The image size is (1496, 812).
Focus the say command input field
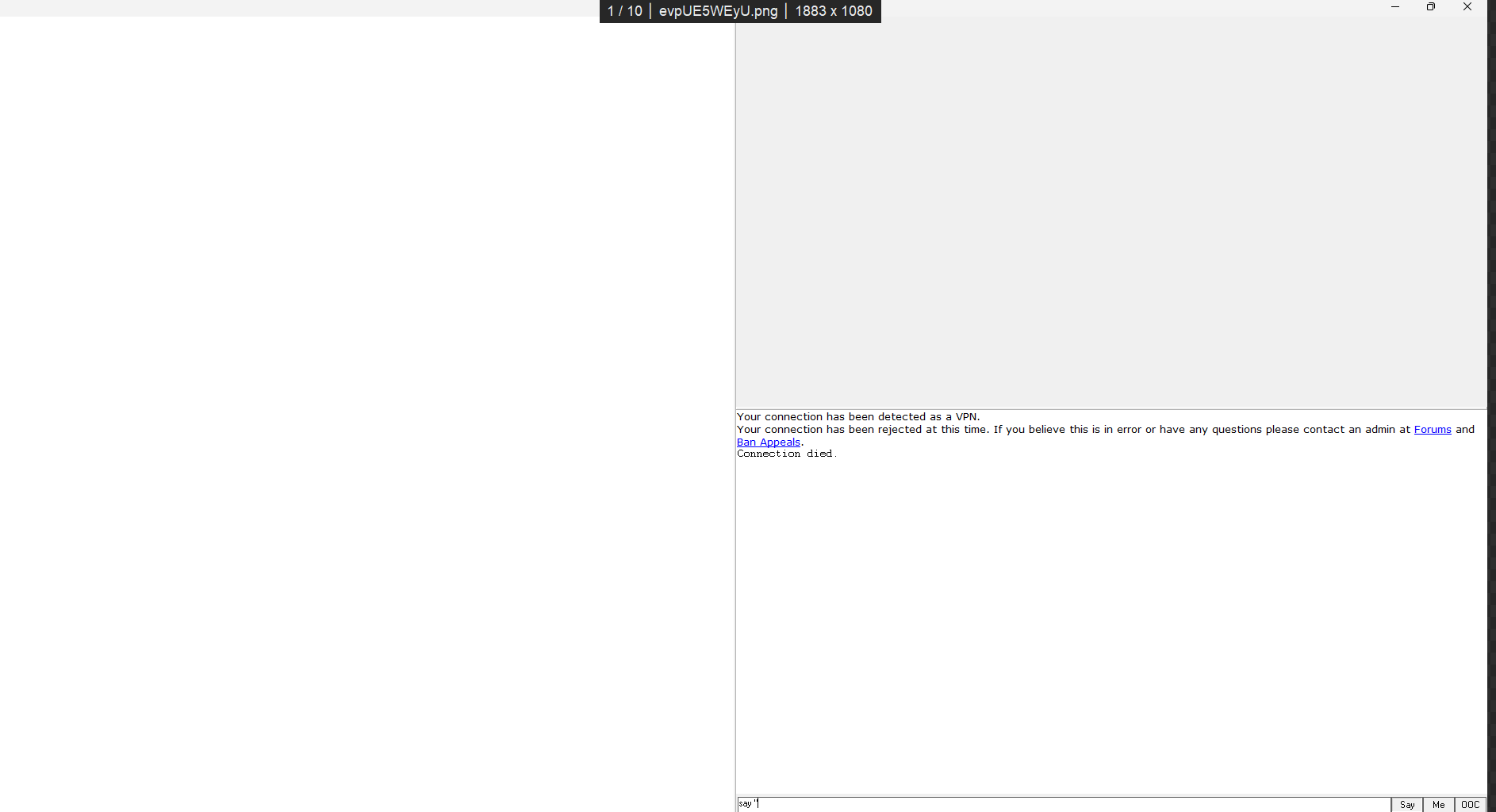(x=1063, y=804)
